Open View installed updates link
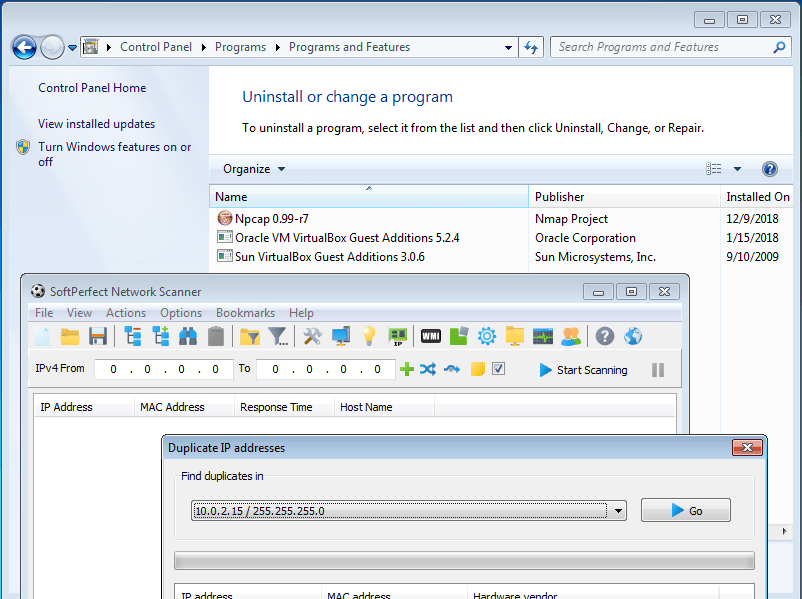The height and width of the screenshot is (599, 802). [x=96, y=124]
